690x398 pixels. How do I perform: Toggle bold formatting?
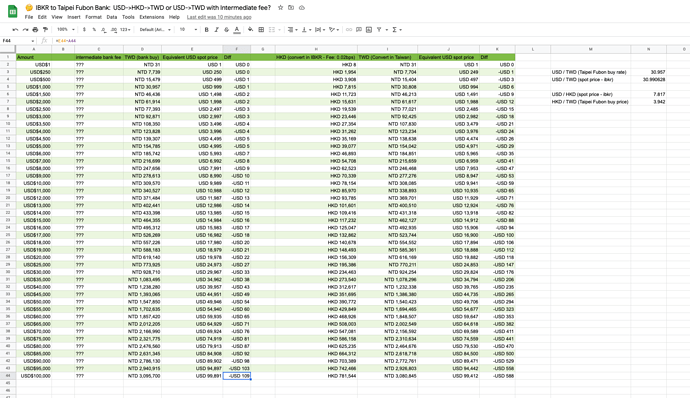point(206,29)
